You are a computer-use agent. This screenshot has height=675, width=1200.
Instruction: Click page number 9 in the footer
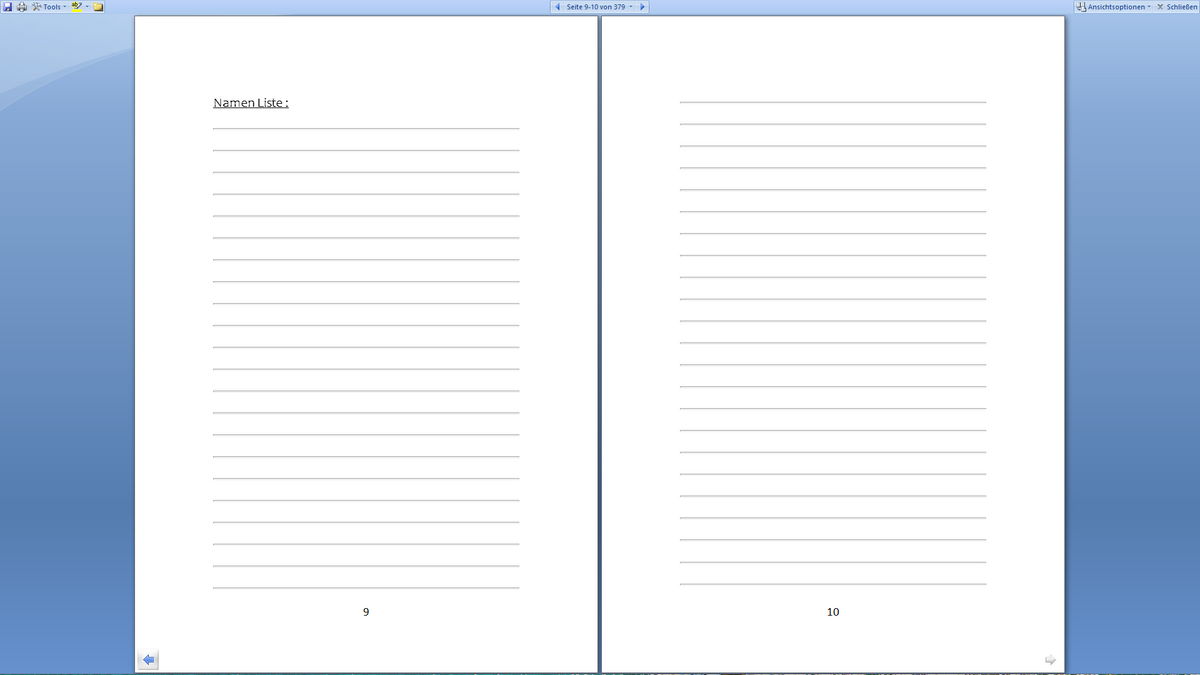[x=366, y=611]
